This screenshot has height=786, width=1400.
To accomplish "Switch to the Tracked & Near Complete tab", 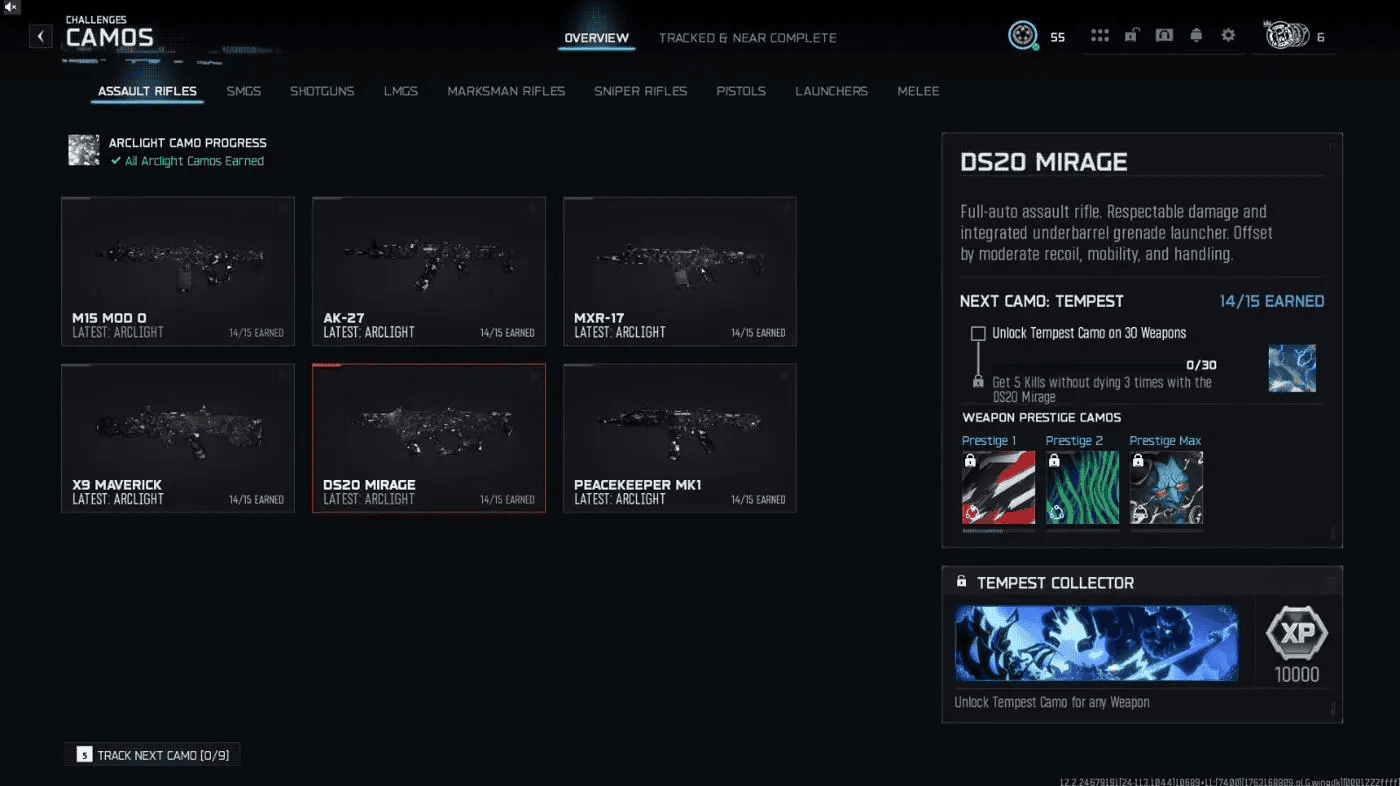I will coord(748,37).
